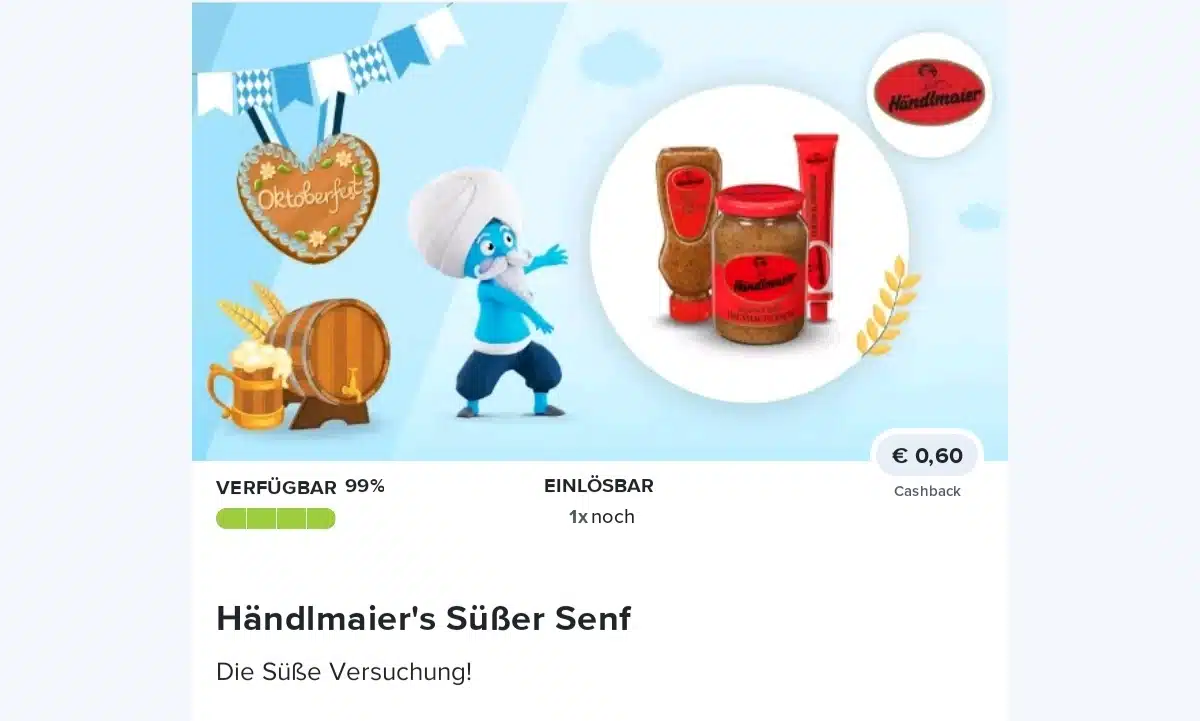The width and height of the screenshot is (1200, 721).
Task: Click the VERFÜGBAR 99% label
Action: coord(300,487)
